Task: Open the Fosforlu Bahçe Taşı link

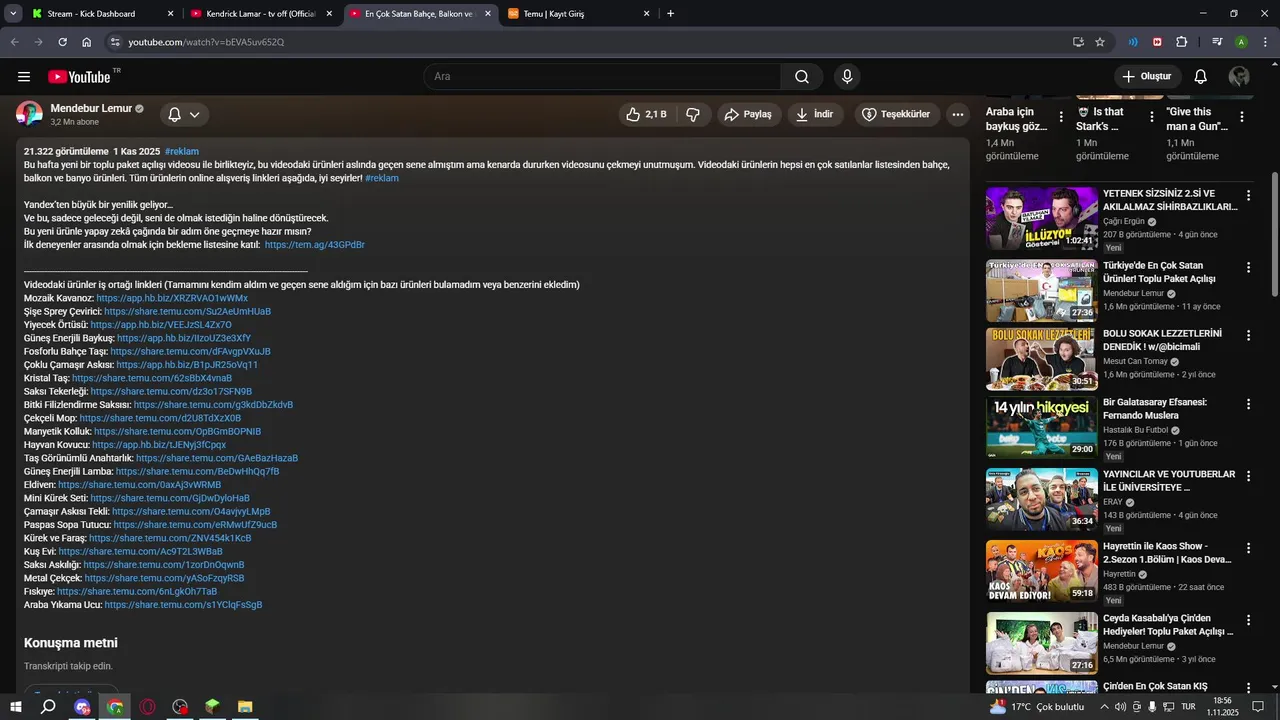Action: coord(191,352)
